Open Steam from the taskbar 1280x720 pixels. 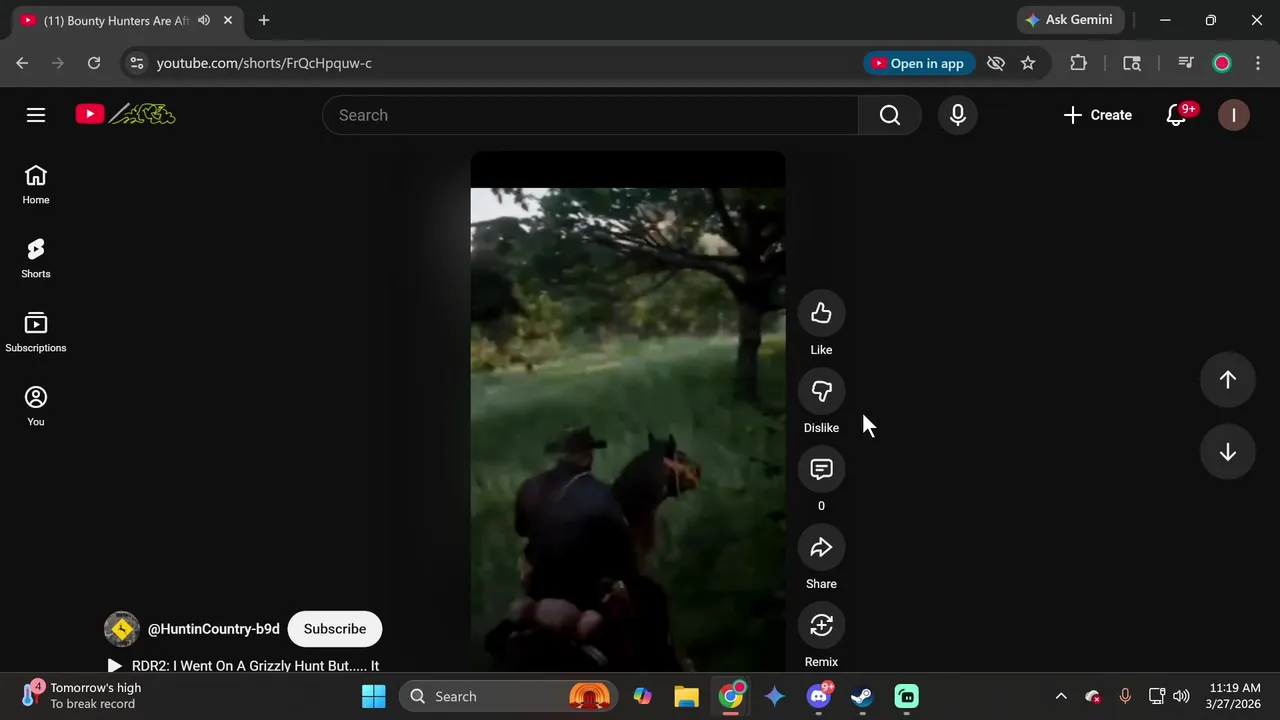[862, 696]
